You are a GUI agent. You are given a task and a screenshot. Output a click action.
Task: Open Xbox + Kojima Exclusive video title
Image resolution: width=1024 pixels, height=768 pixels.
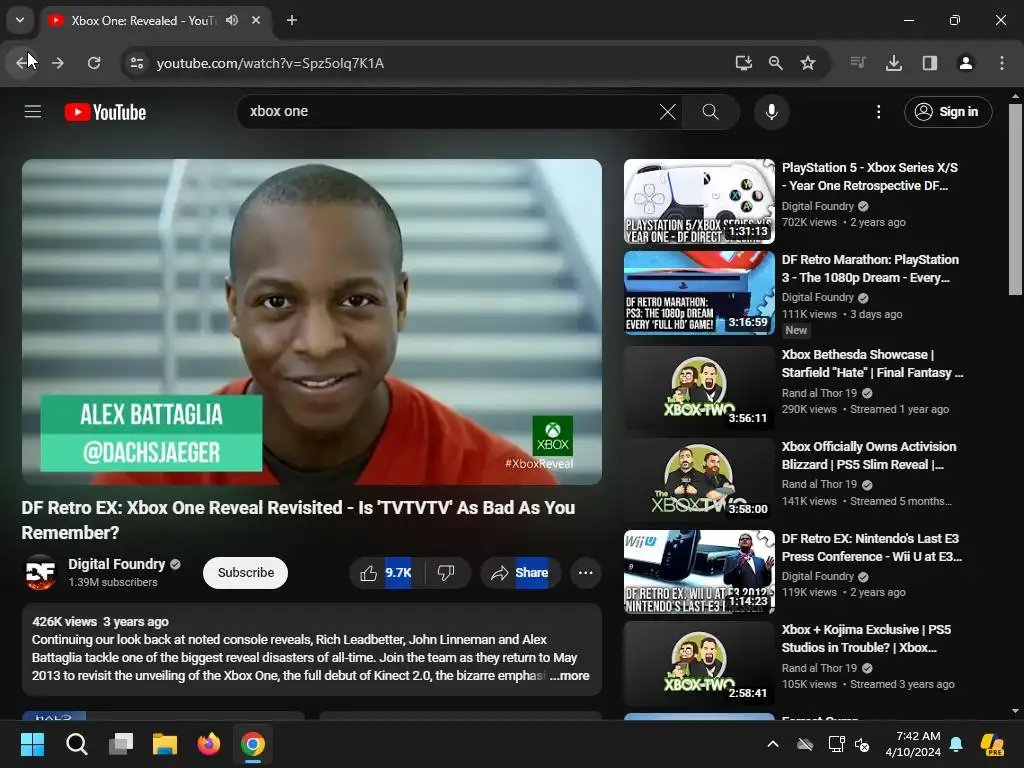[866, 639]
